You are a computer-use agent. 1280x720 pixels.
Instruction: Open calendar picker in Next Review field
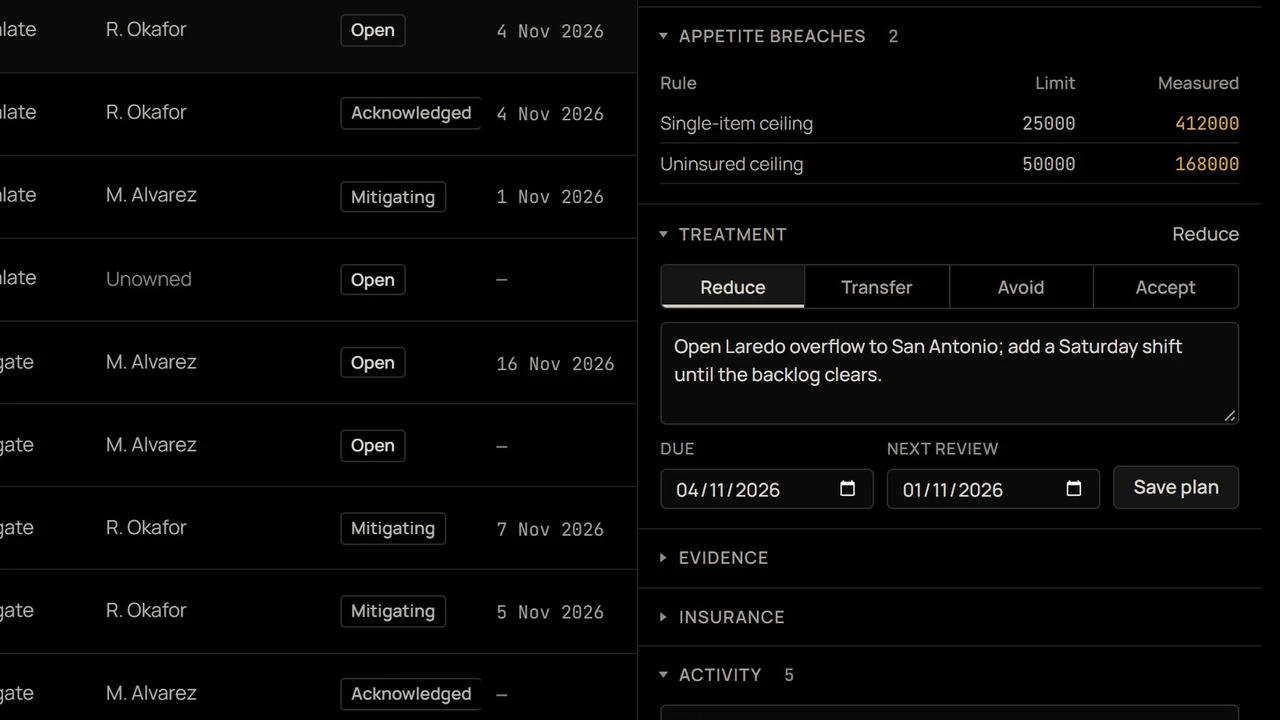[1074, 489]
